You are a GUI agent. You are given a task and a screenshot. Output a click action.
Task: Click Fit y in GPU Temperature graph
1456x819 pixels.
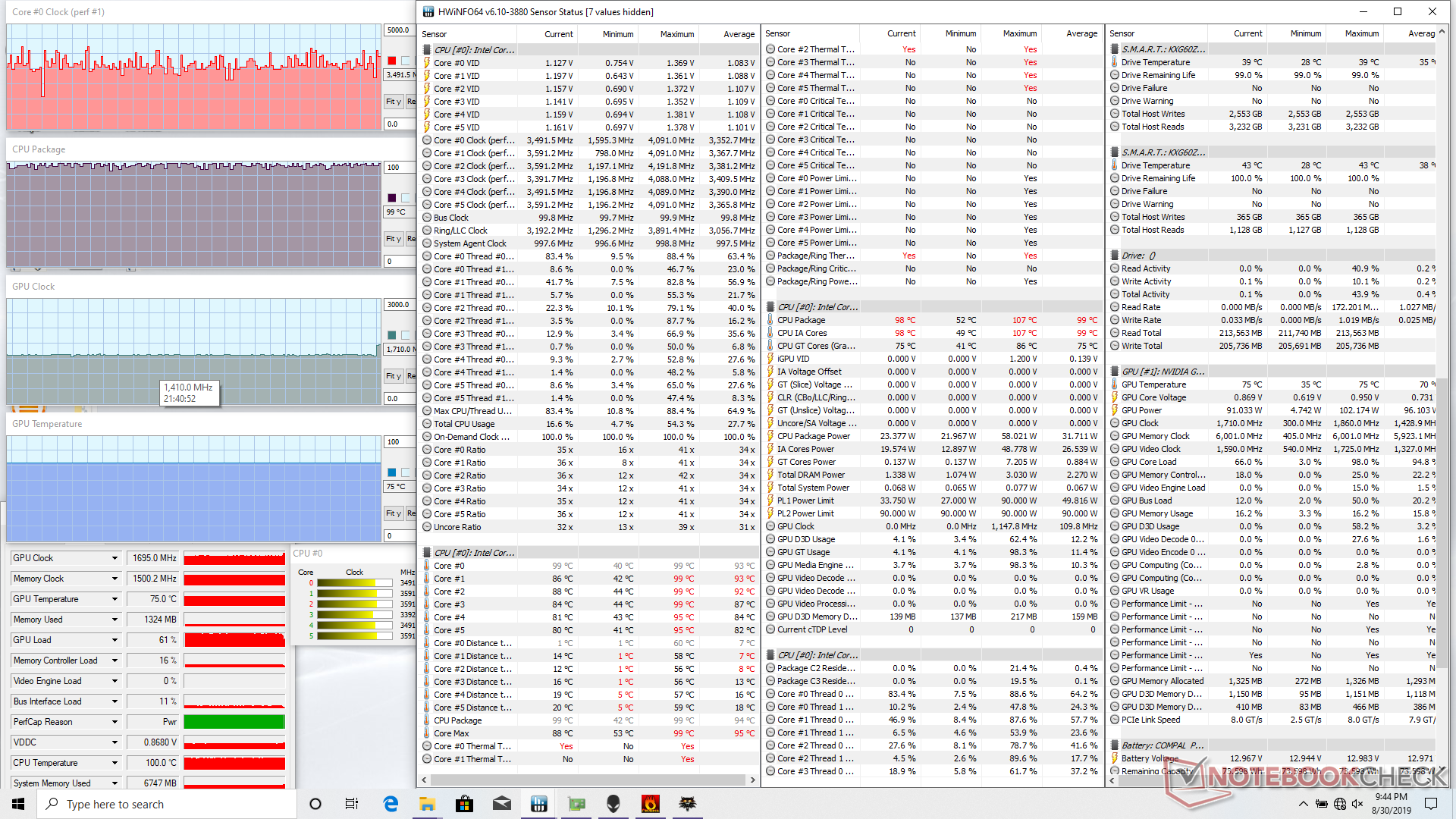[x=394, y=513]
